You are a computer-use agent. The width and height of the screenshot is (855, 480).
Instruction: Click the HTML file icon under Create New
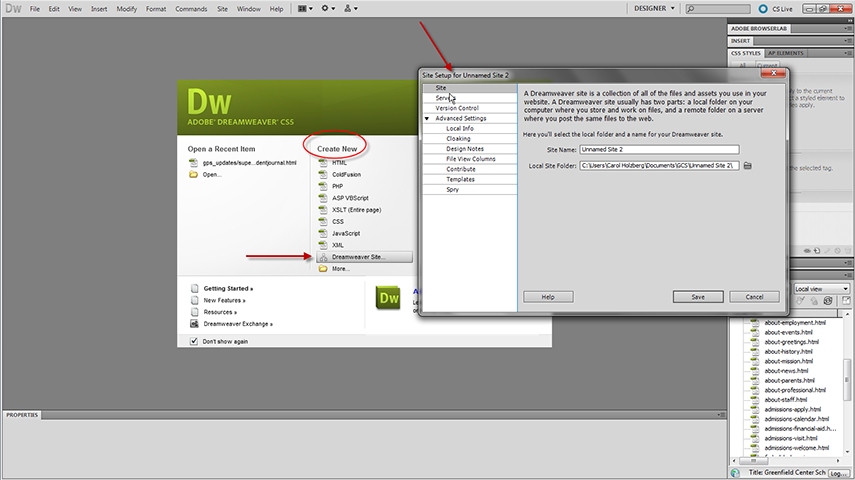pyautogui.click(x=323, y=163)
